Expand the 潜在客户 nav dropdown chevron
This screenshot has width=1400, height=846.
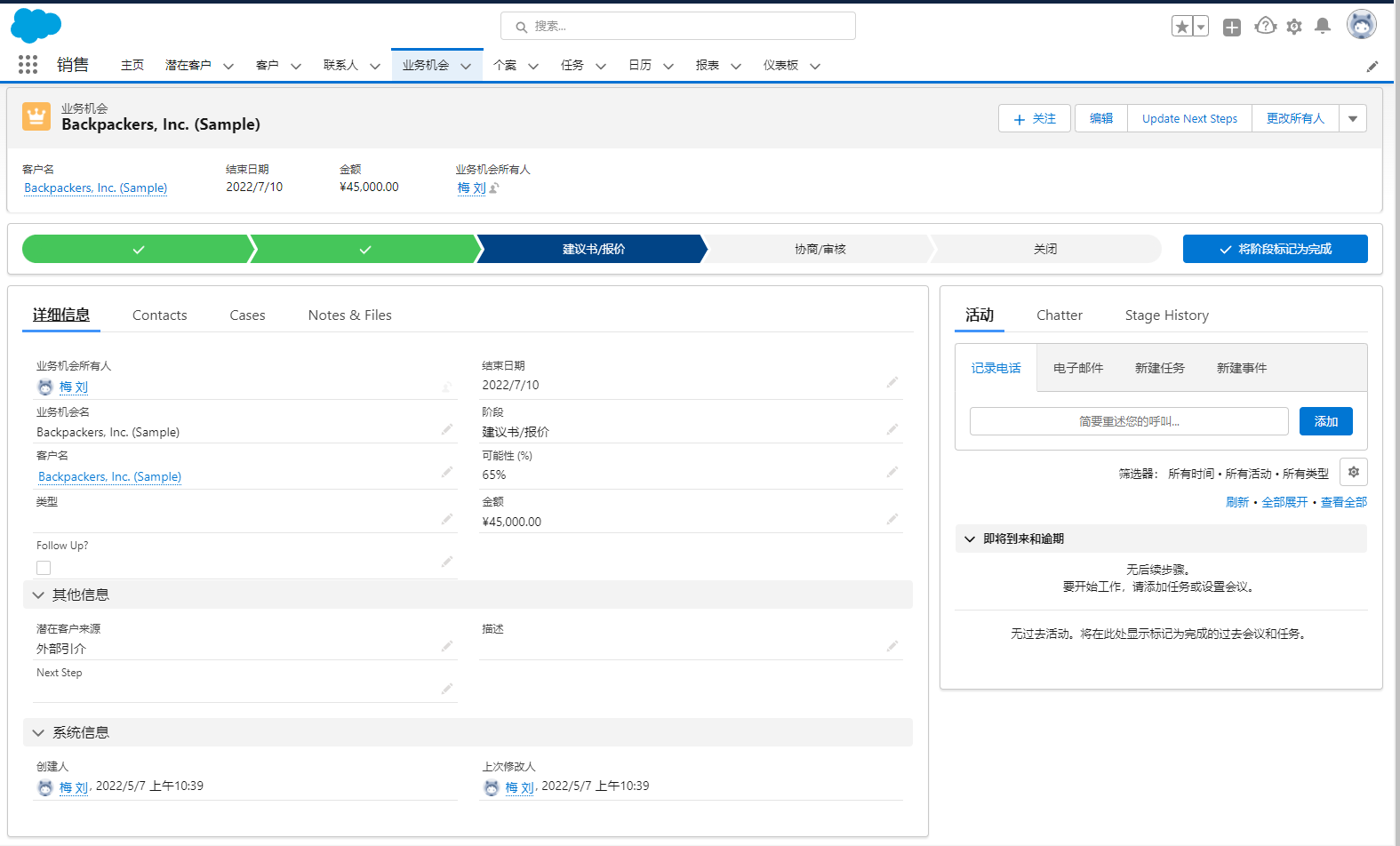[228, 66]
